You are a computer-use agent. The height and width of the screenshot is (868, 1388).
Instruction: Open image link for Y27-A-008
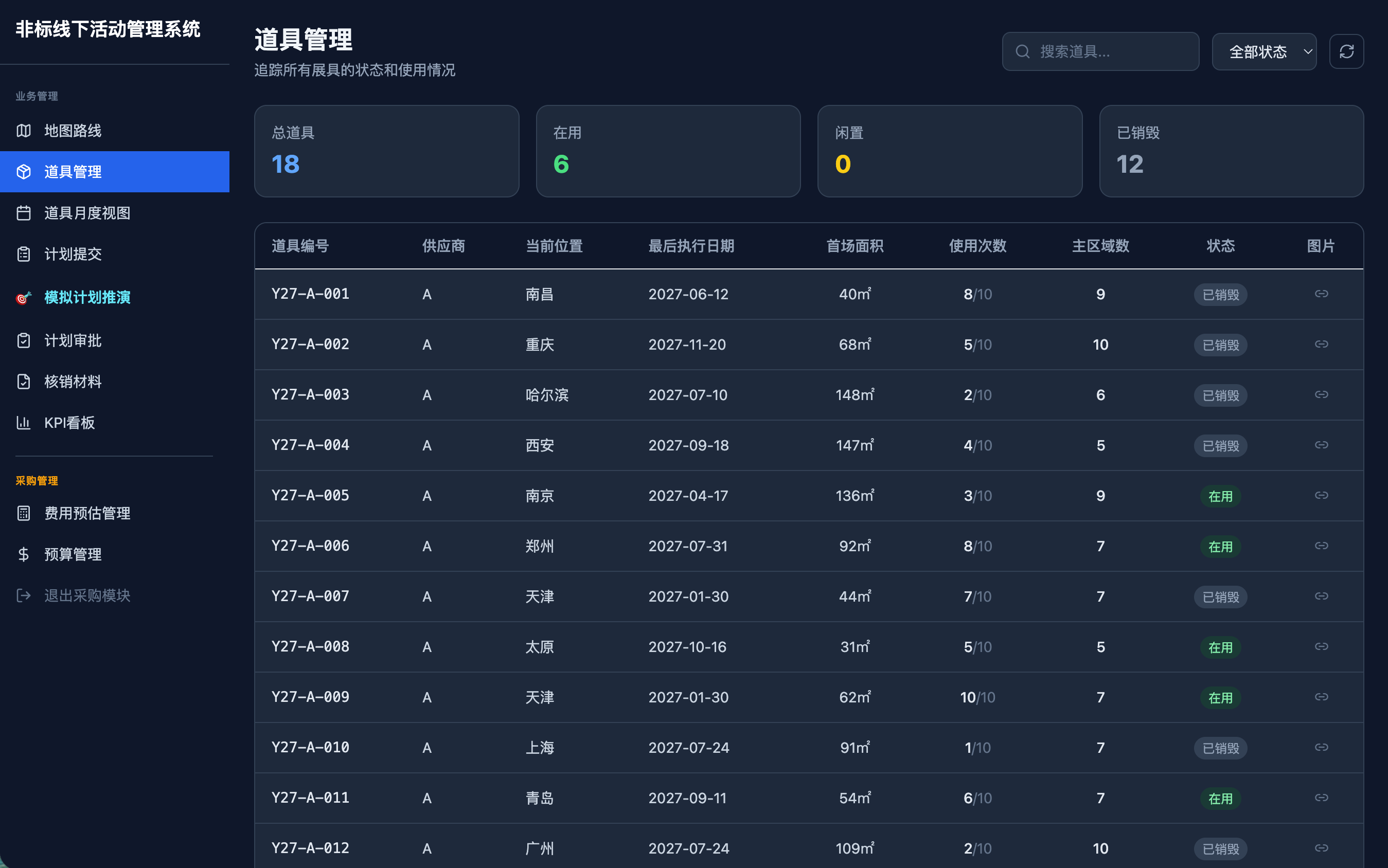1321,646
